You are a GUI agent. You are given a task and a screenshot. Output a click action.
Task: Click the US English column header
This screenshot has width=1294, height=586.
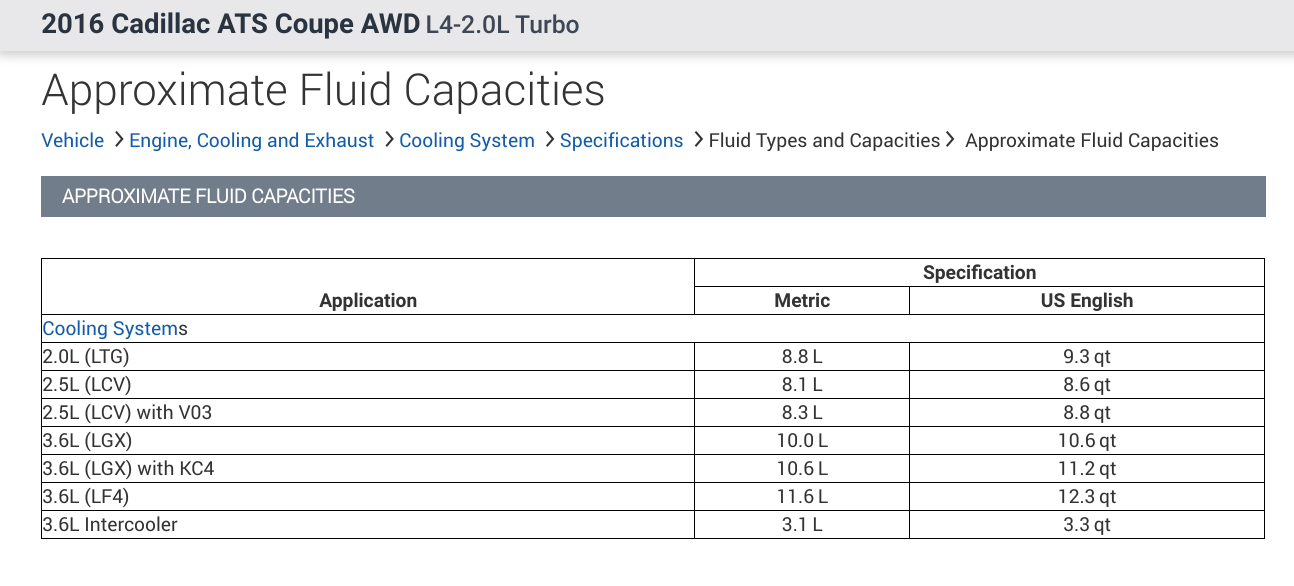click(x=1087, y=300)
